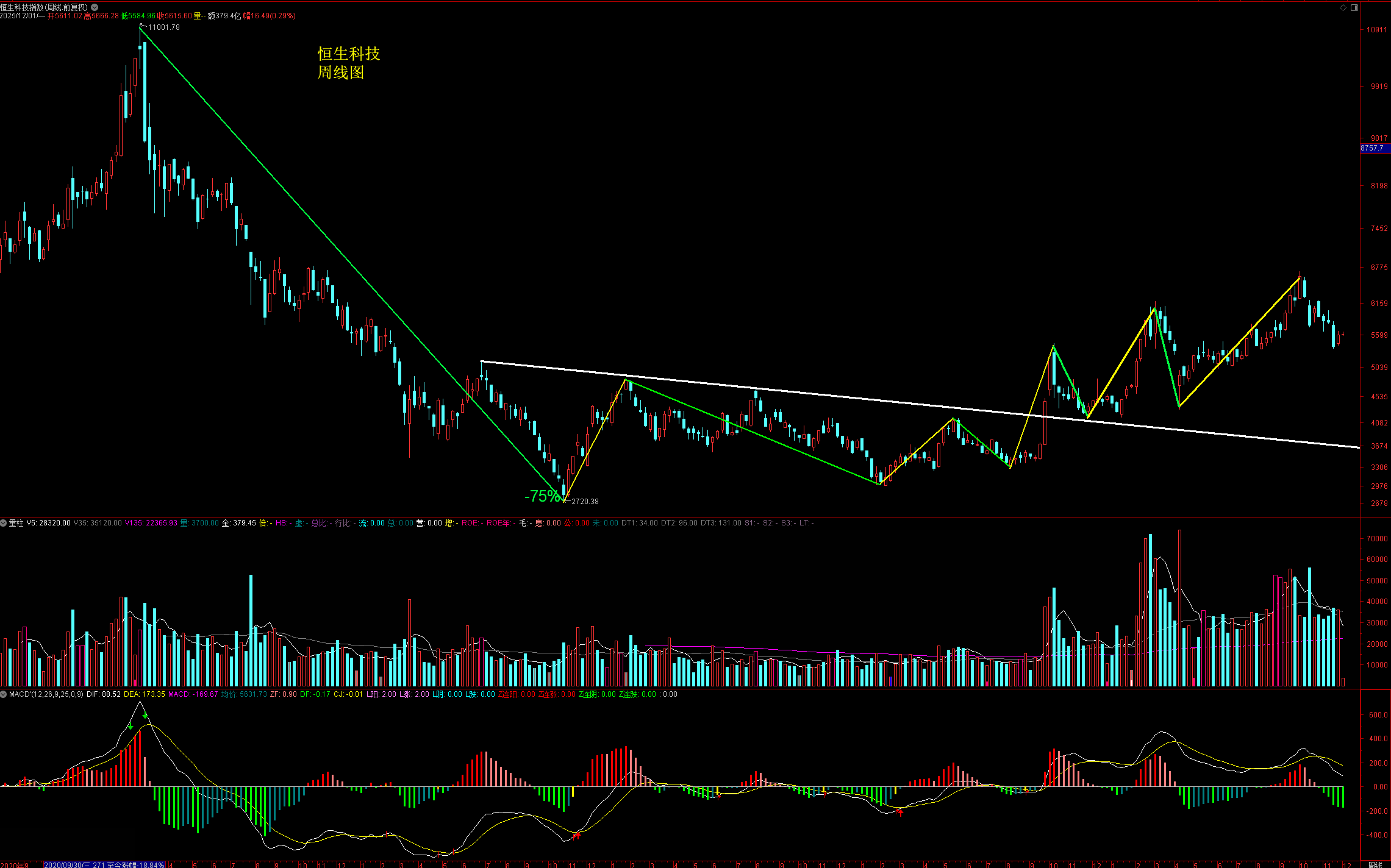Click the 2720.38 low price marker
Image resolution: width=1391 pixels, height=868 pixels.
584,502
